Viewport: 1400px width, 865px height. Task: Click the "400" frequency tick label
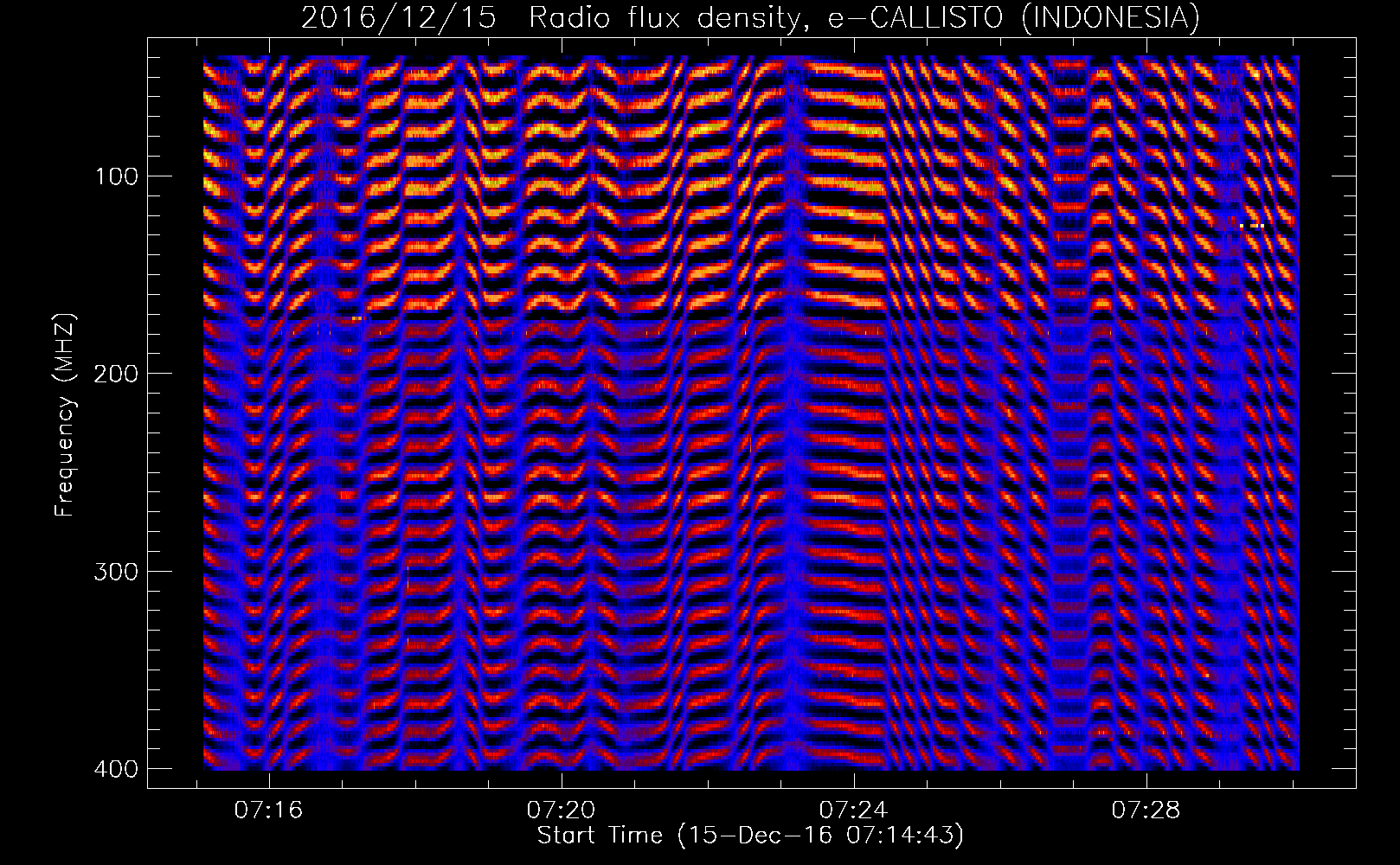coord(115,769)
